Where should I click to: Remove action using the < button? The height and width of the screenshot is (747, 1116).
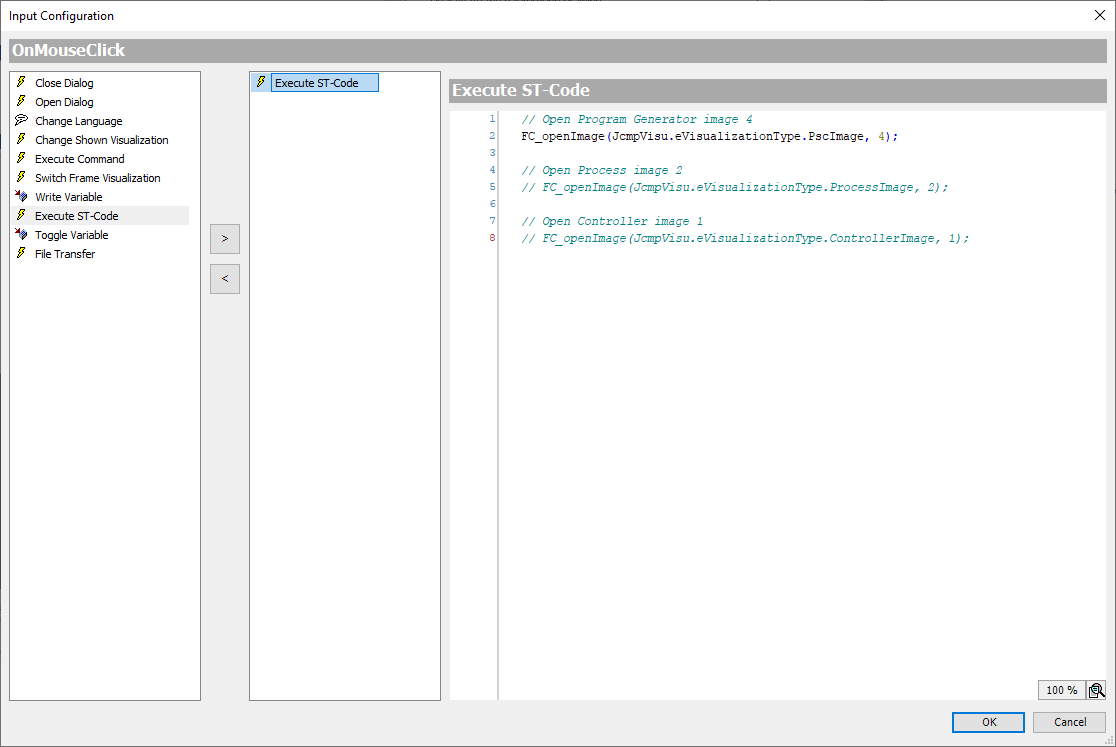pos(225,279)
